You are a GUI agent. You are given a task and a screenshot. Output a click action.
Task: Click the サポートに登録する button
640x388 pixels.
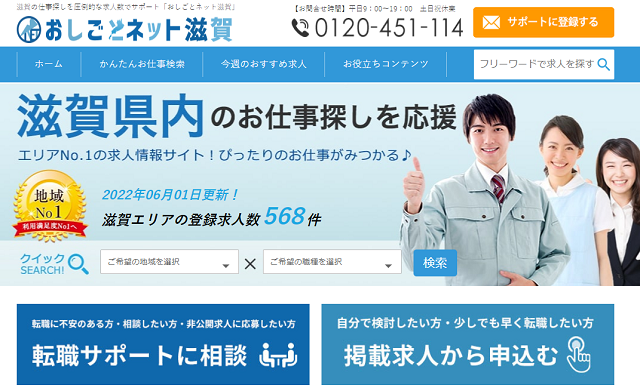543,22
